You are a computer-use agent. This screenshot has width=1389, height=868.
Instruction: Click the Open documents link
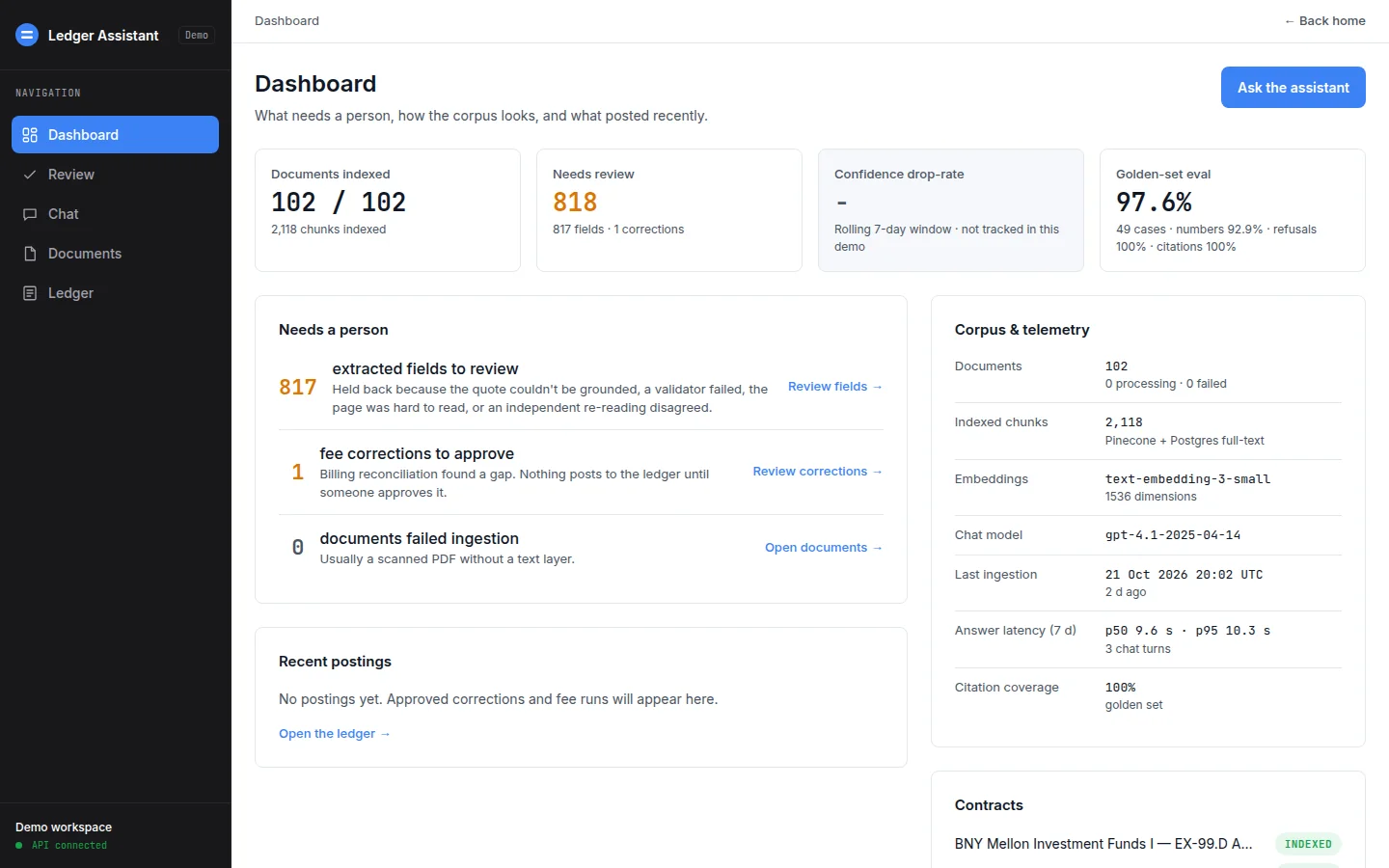coord(824,548)
